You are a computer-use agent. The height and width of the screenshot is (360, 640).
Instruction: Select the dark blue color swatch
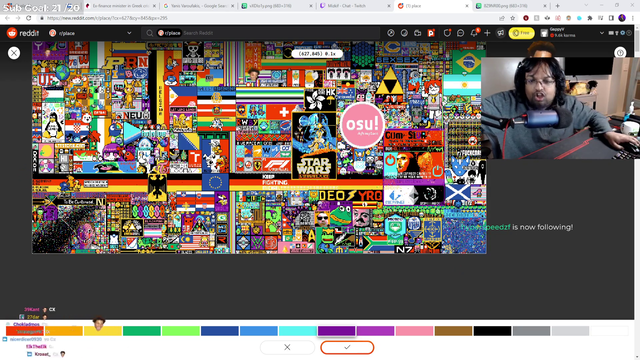tap(220, 331)
